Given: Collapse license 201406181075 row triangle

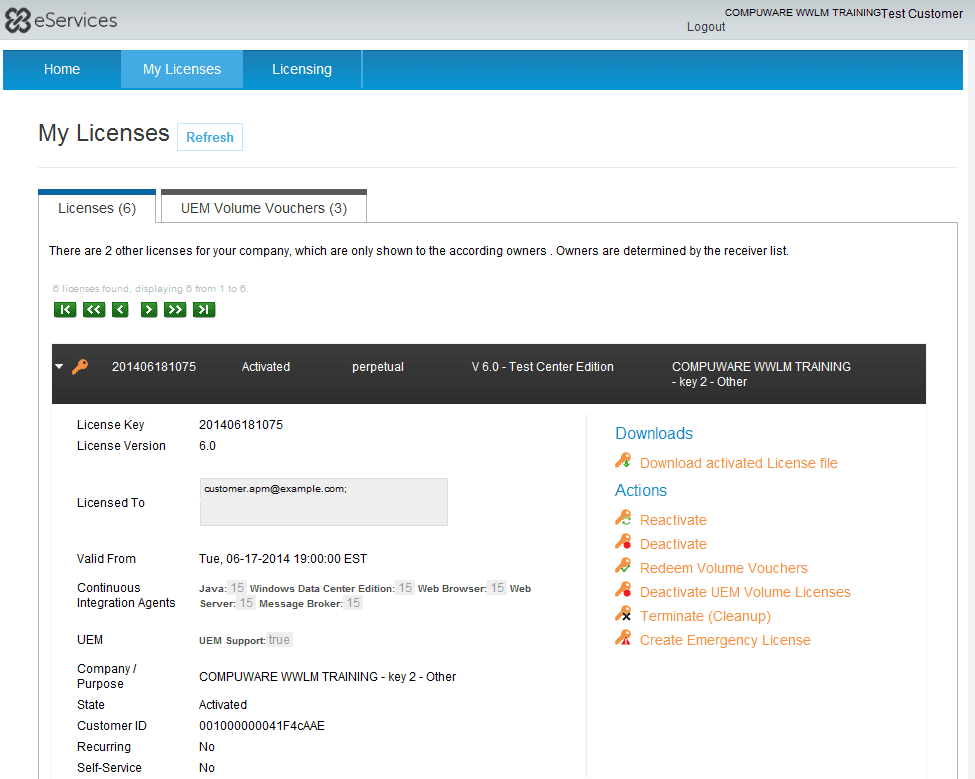Looking at the screenshot, I should coord(59,367).
